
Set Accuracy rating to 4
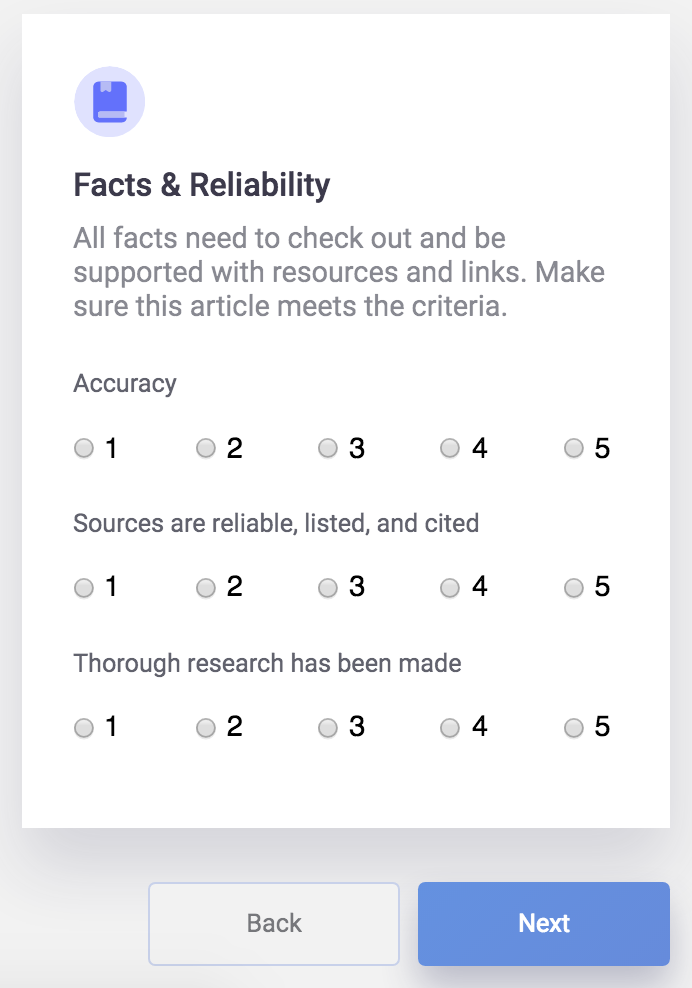click(x=451, y=449)
